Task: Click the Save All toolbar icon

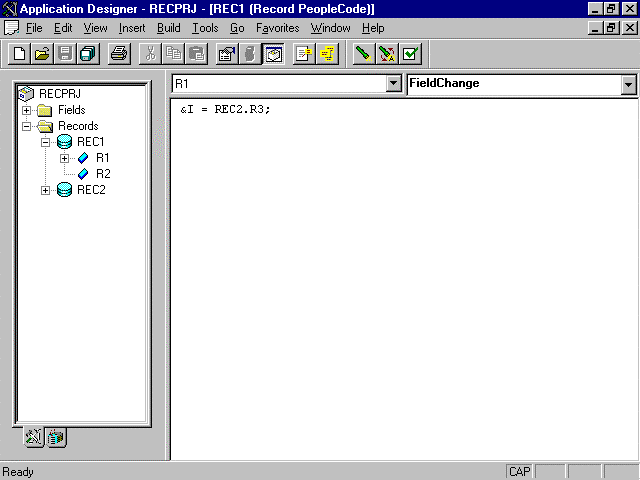Action: 88,53
